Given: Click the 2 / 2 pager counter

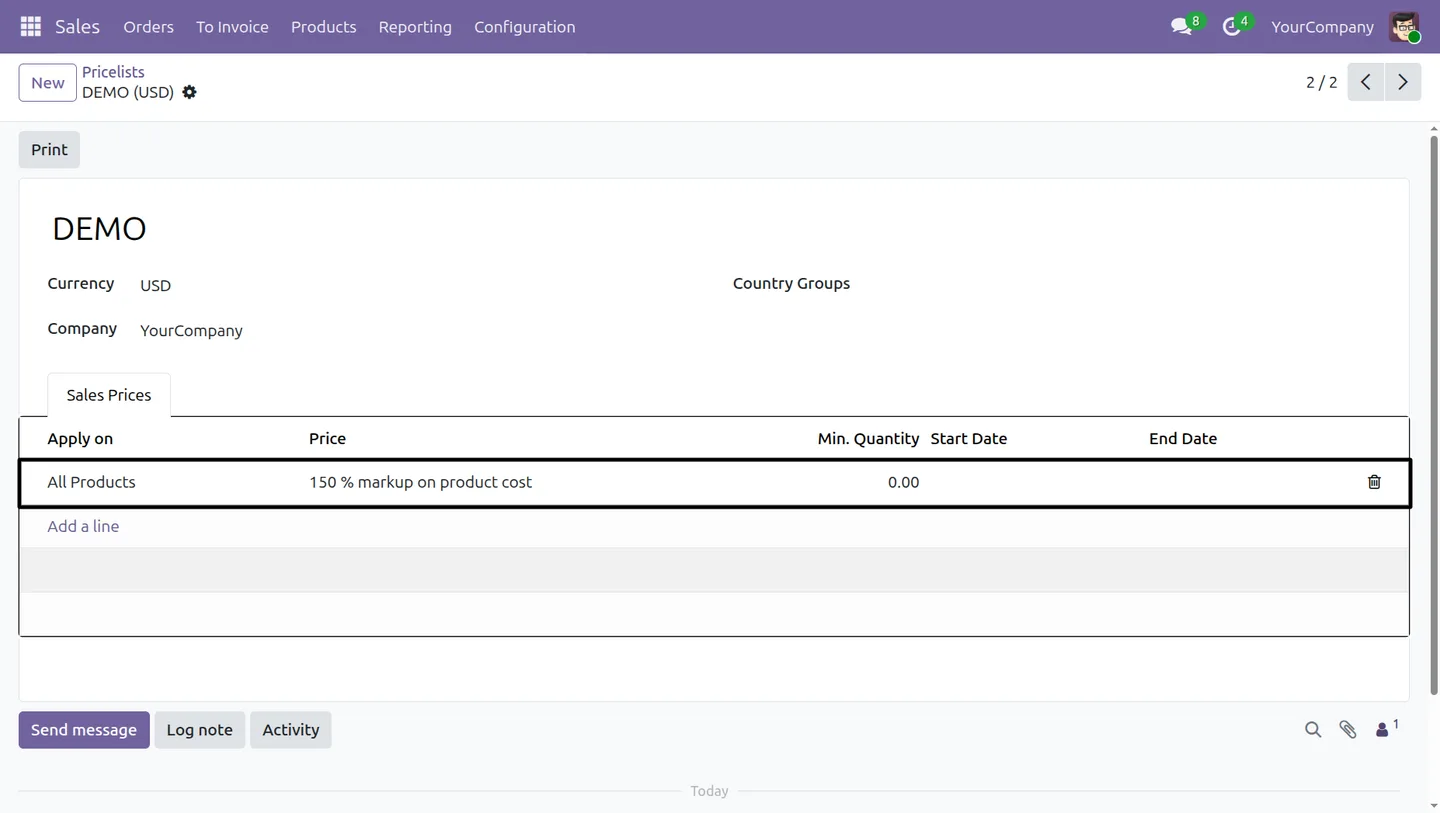Looking at the screenshot, I should pos(1321,82).
